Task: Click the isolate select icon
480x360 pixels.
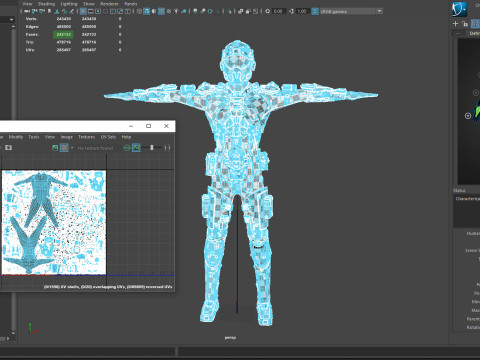Action: (x=228, y=11)
